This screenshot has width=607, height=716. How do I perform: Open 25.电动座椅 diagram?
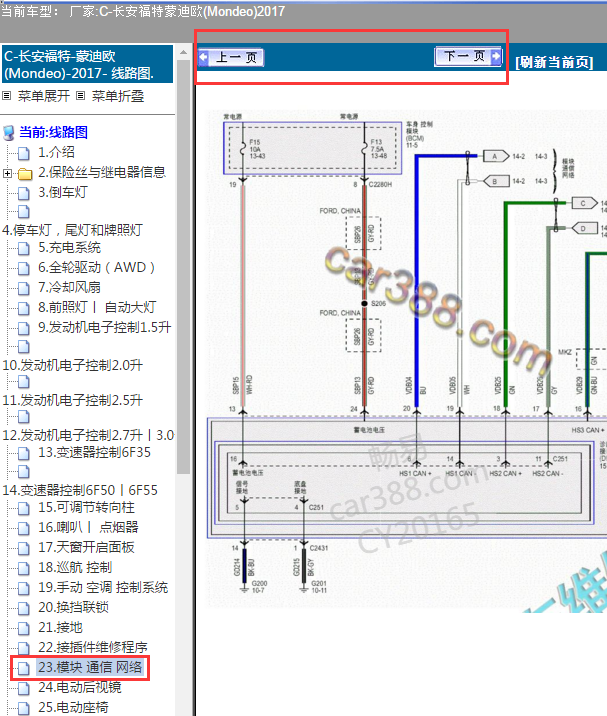pos(74,707)
